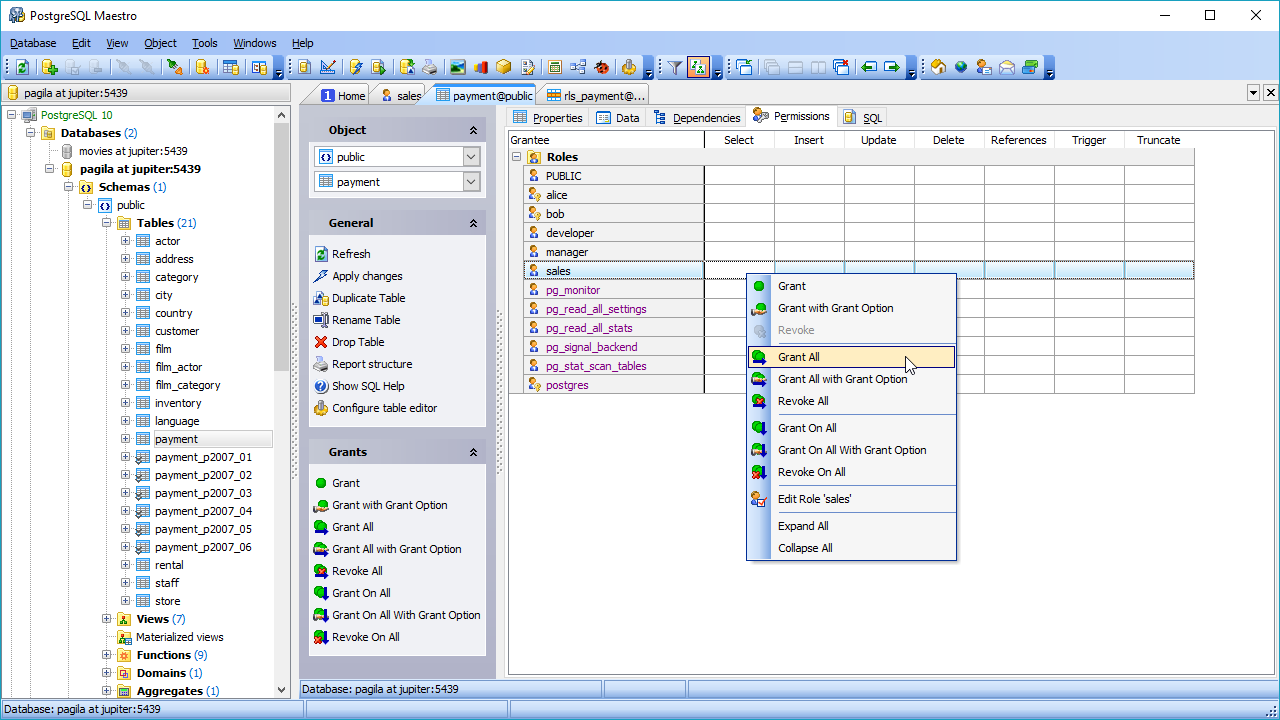Select the customer table in tree

pyautogui.click(x=177, y=331)
